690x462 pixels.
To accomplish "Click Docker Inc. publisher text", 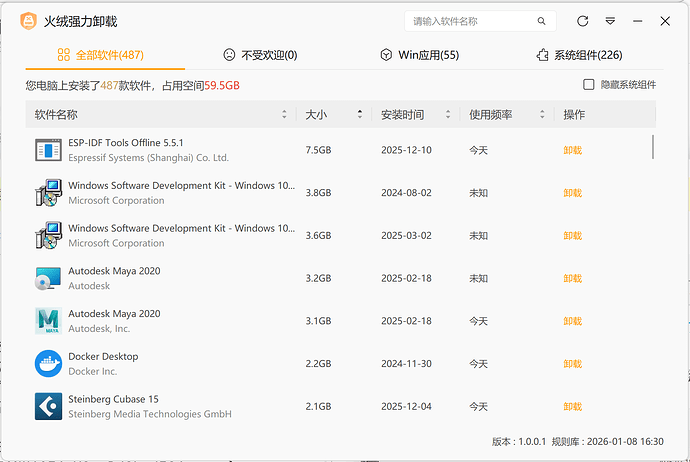I will click(92, 371).
